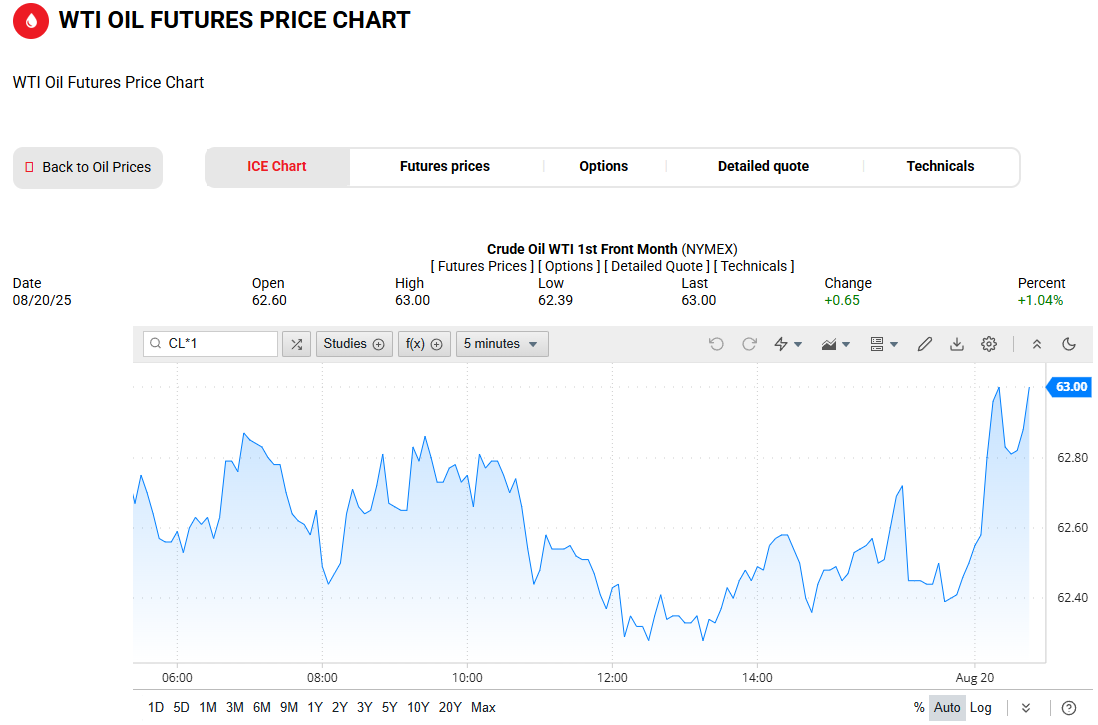Add a study with Studies button
Viewport: 1098px width, 725px height.
(x=354, y=344)
